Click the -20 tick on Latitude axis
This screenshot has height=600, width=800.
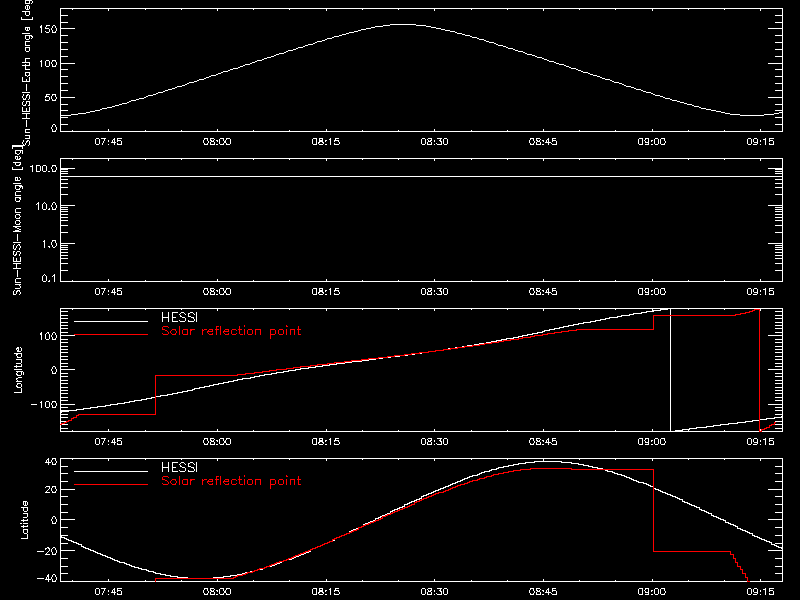coord(47,551)
